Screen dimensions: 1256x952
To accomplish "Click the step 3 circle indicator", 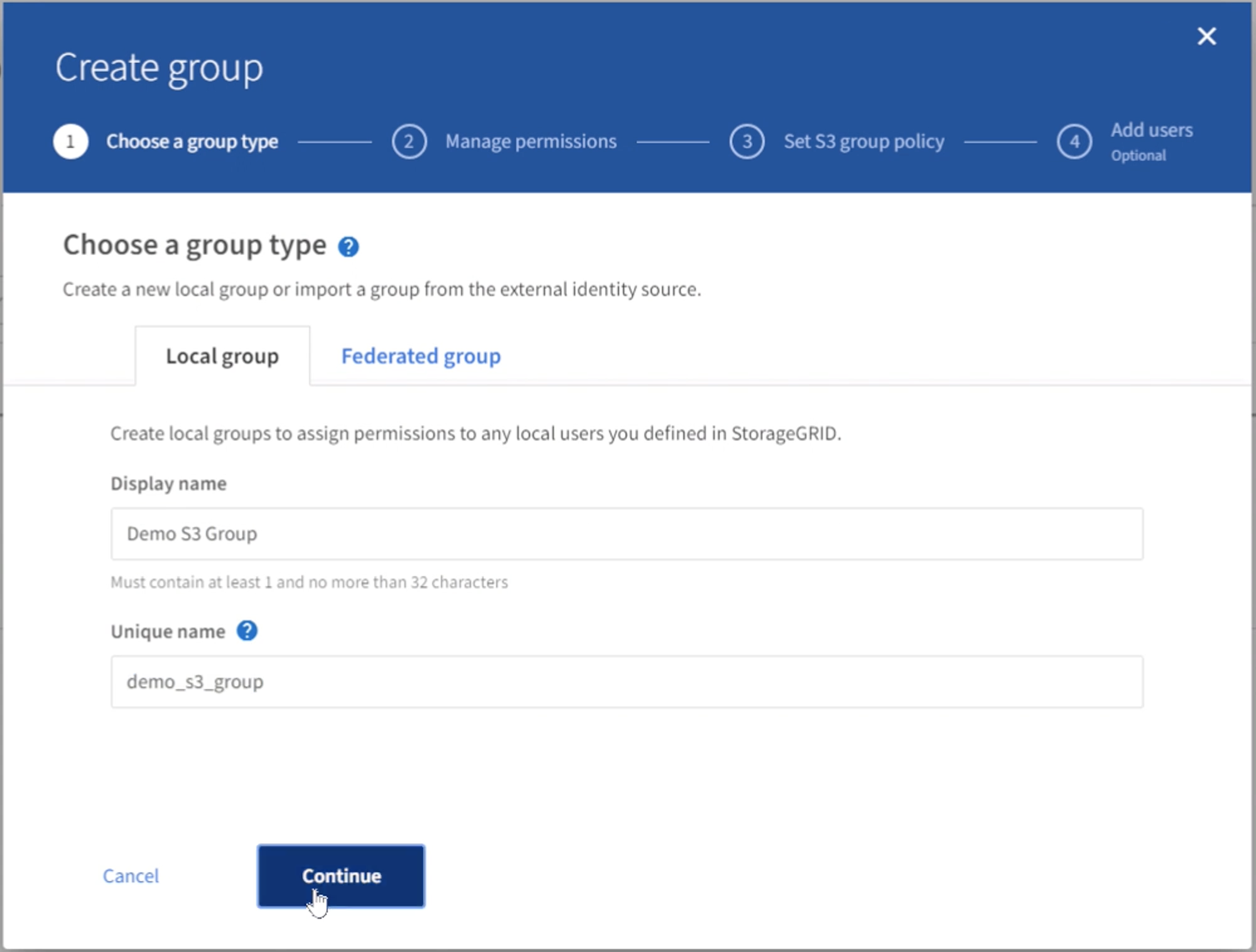I will tap(751, 139).
